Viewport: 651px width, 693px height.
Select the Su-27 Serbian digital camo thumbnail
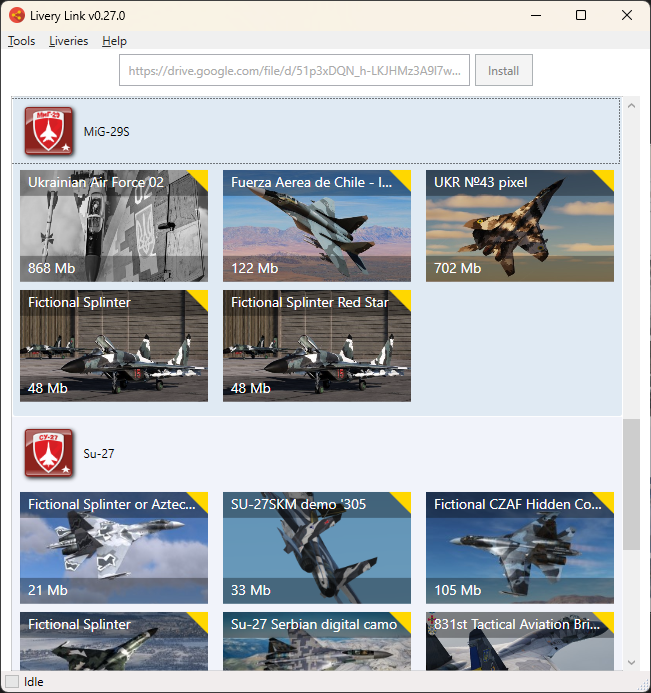pos(316,645)
